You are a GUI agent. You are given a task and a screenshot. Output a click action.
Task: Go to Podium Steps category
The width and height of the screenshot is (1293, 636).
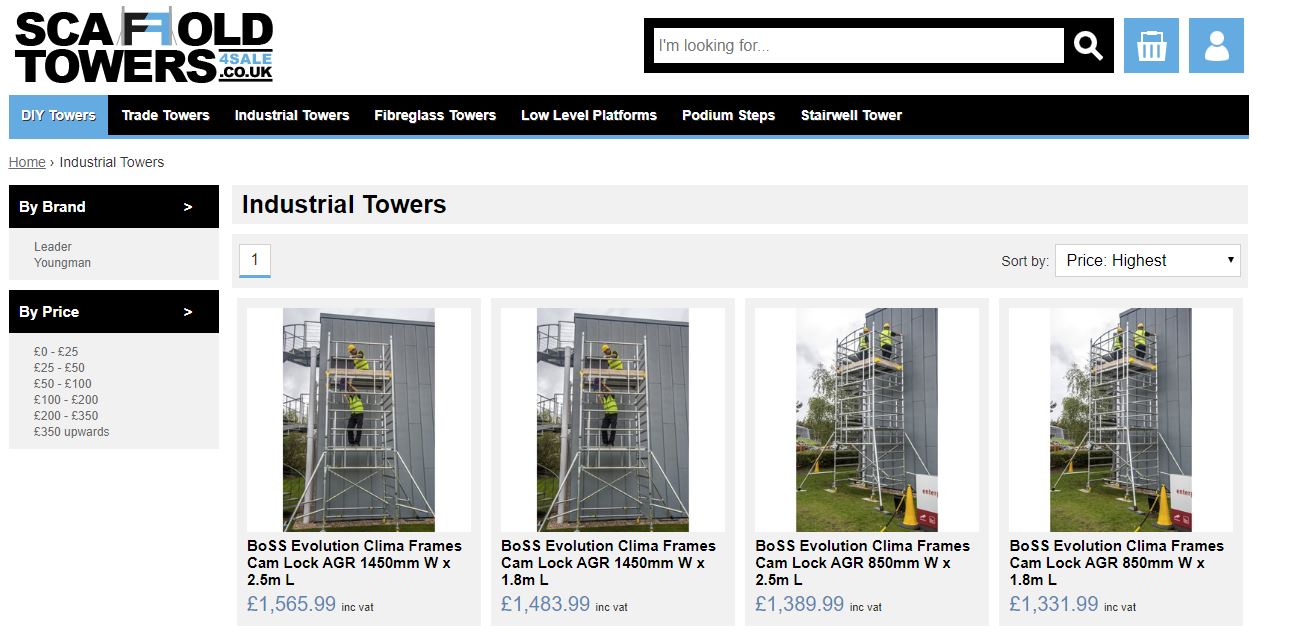[x=728, y=115]
